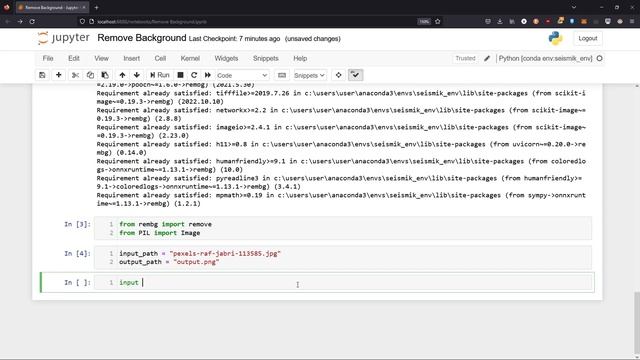Screen dimensions: 640x360
Task: Copy selected cells with the toolbar icon
Action: pyautogui.click(x=90, y=75)
